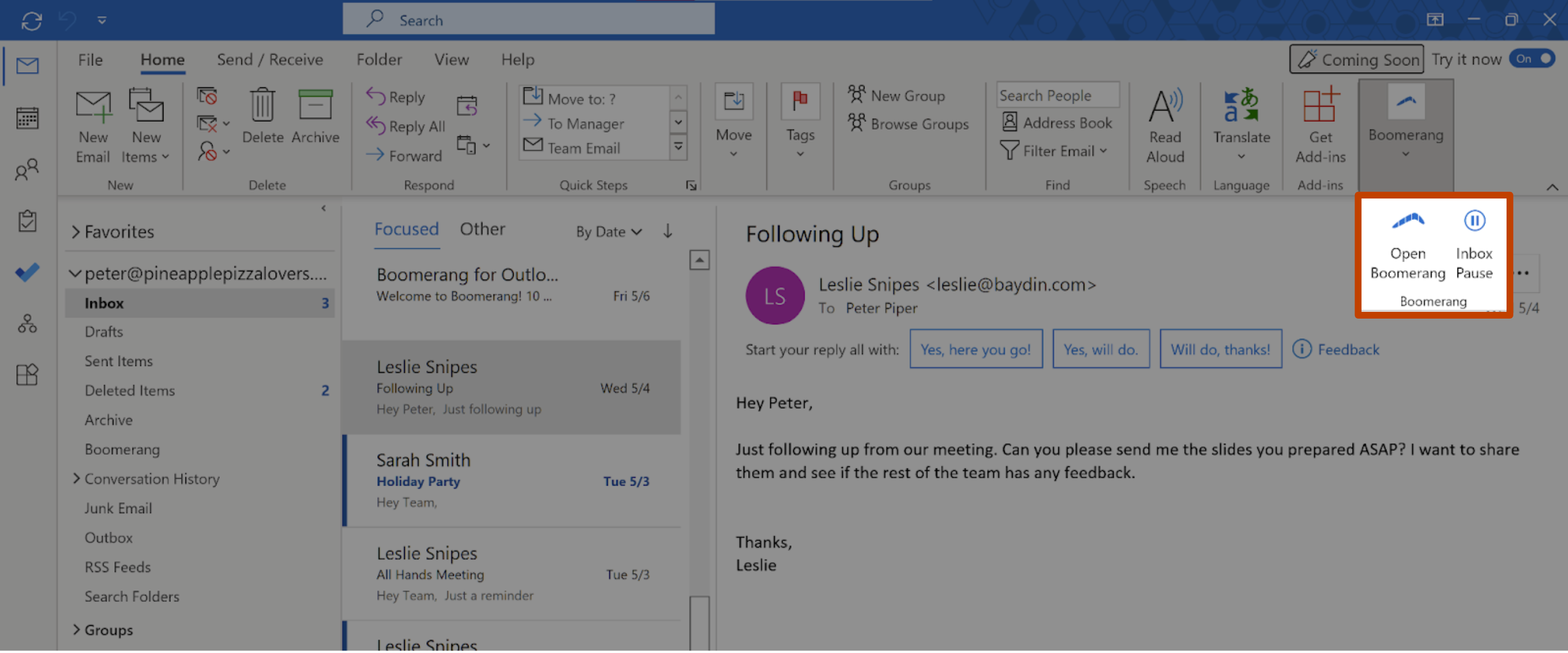This screenshot has height=653, width=1568.
Task: Click the message list scrollbar up arrow
Action: pyautogui.click(x=699, y=261)
